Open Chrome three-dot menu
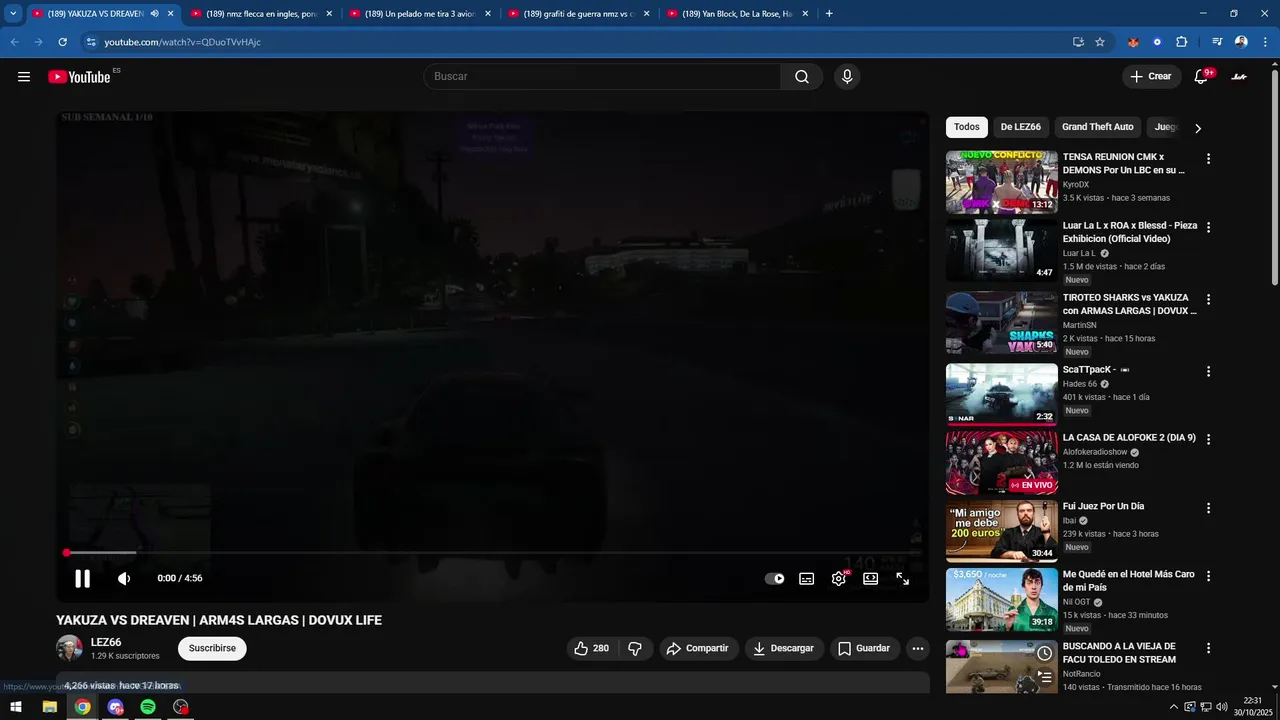This screenshot has height=720, width=1280. coord(1266,42)
